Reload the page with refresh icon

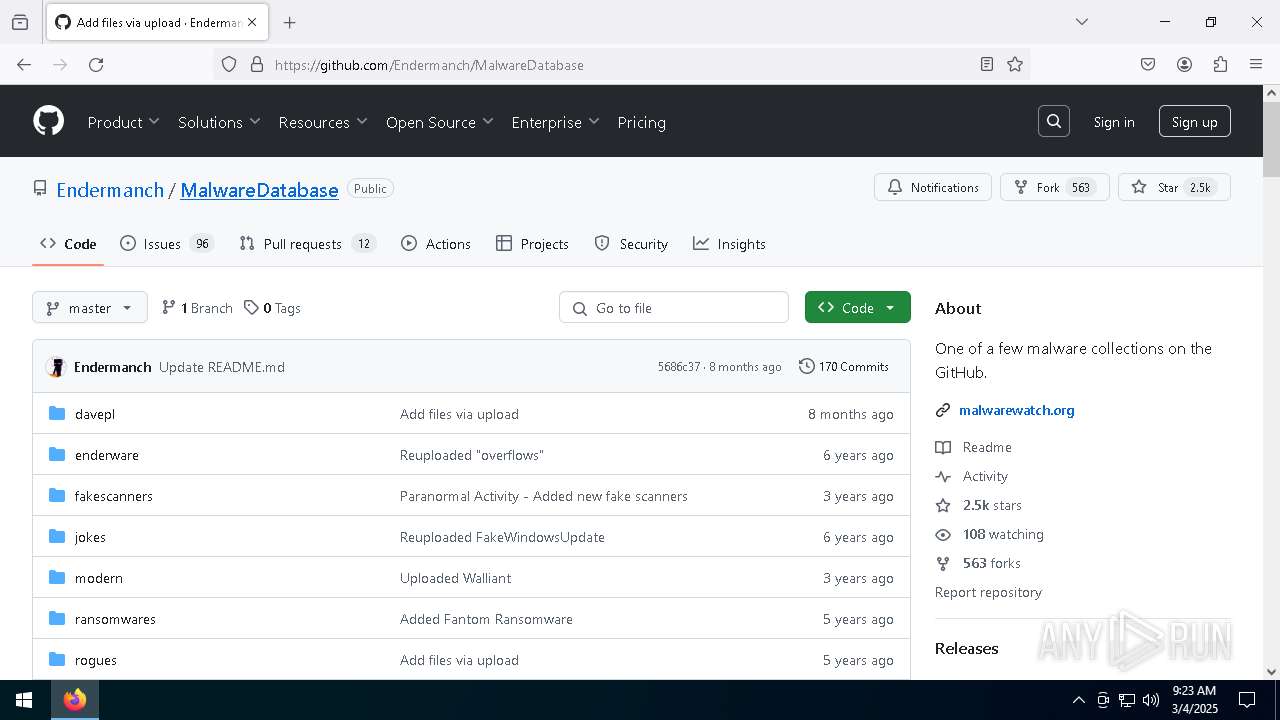[x=96, y=64]
